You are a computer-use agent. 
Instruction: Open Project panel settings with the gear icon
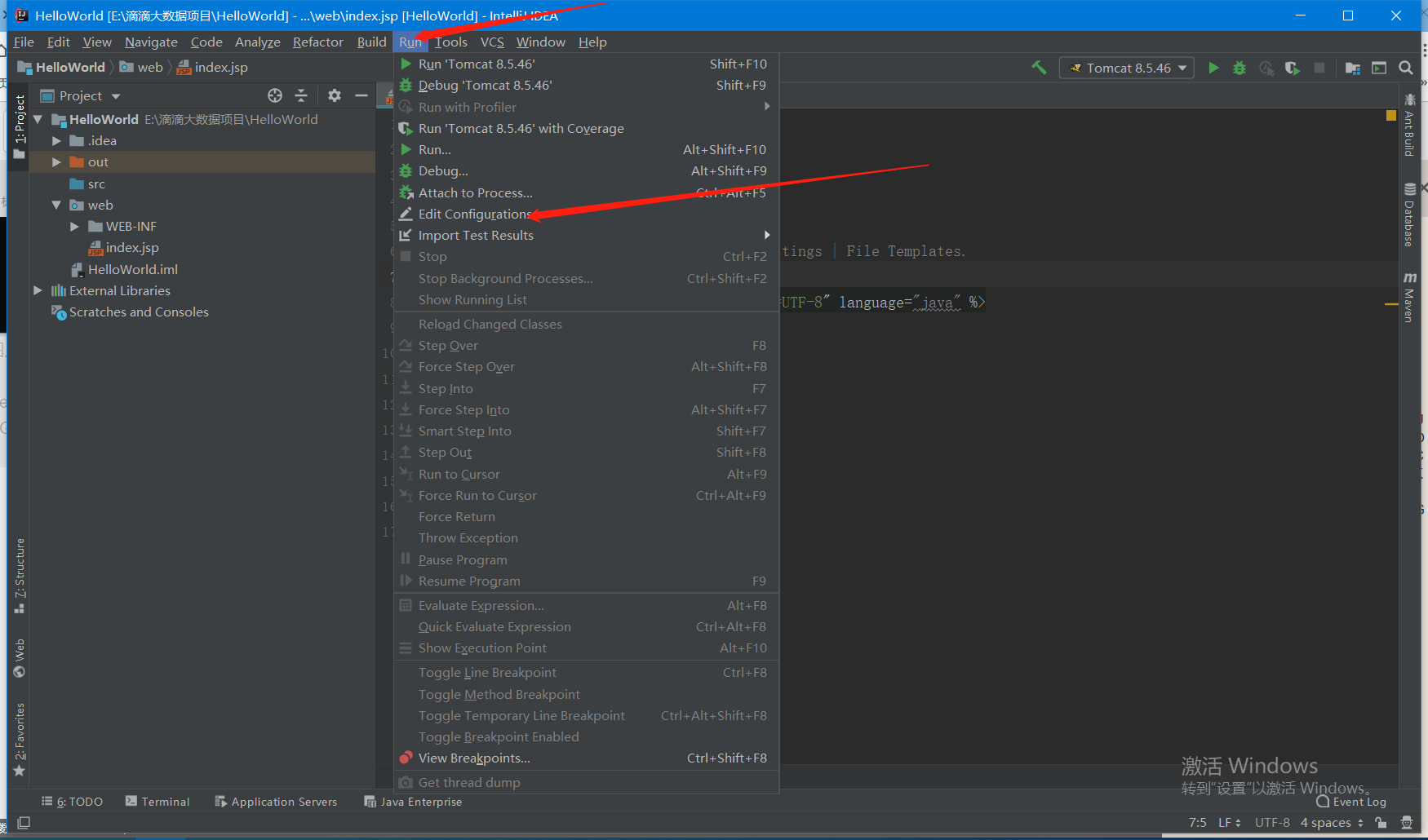[x=335, y=95]
